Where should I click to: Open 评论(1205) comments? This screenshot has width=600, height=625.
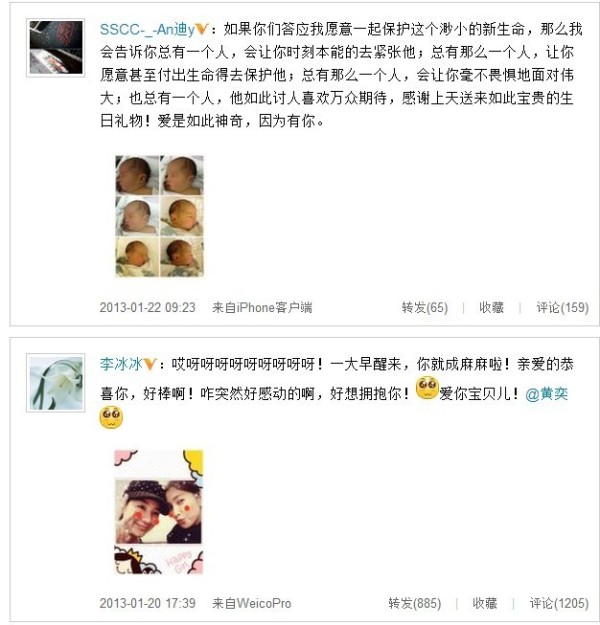559,603
